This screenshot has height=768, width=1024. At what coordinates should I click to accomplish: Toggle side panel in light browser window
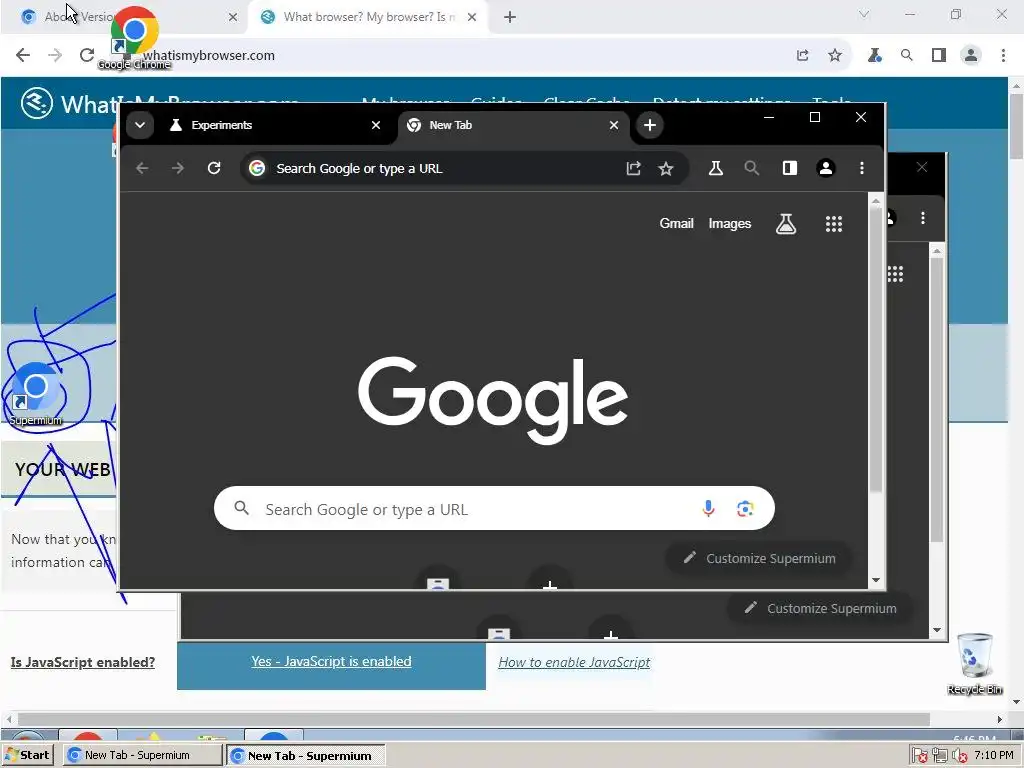(938, 56)
